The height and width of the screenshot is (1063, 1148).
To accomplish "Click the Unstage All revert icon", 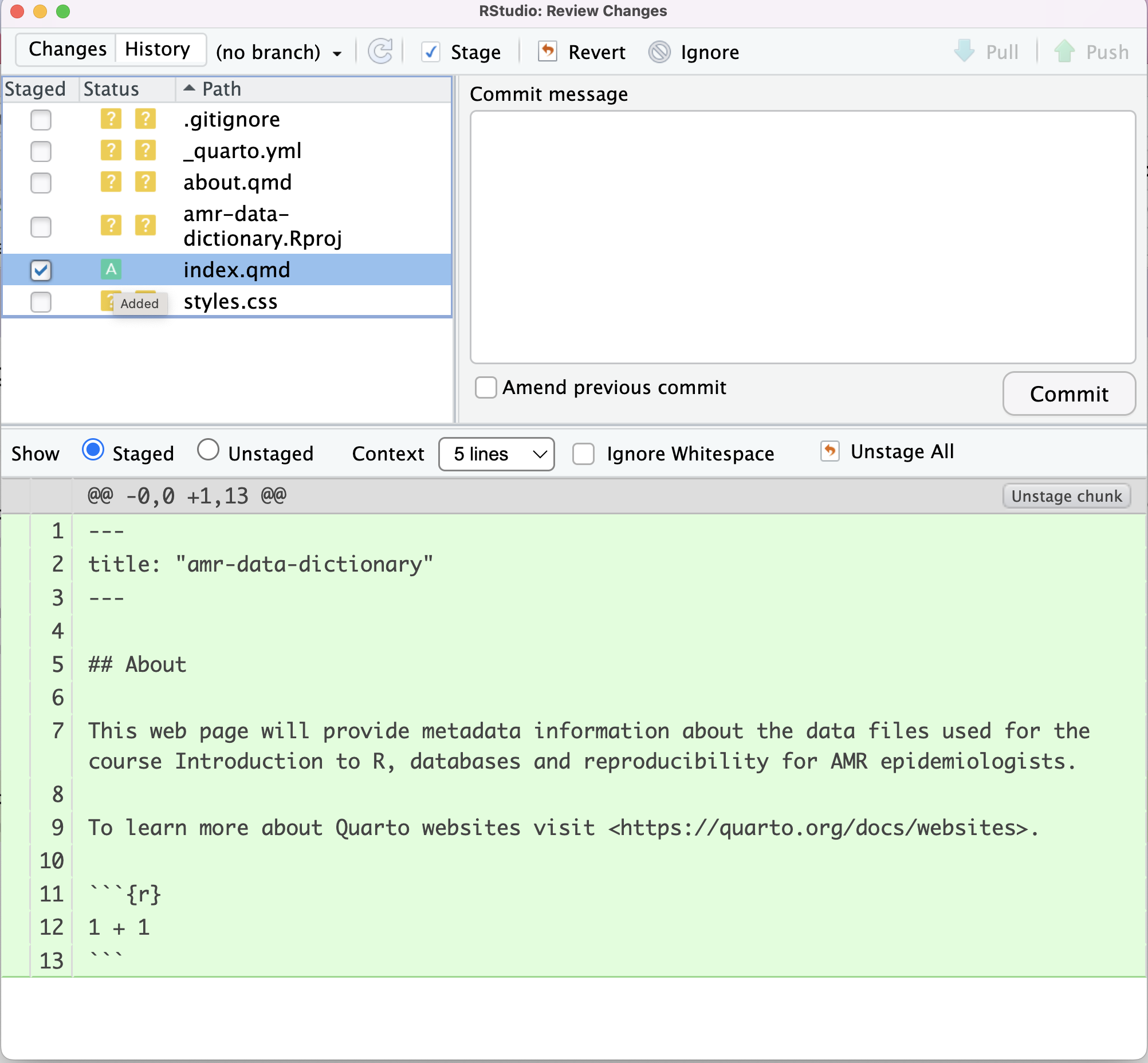I will [x=830, y=451].
